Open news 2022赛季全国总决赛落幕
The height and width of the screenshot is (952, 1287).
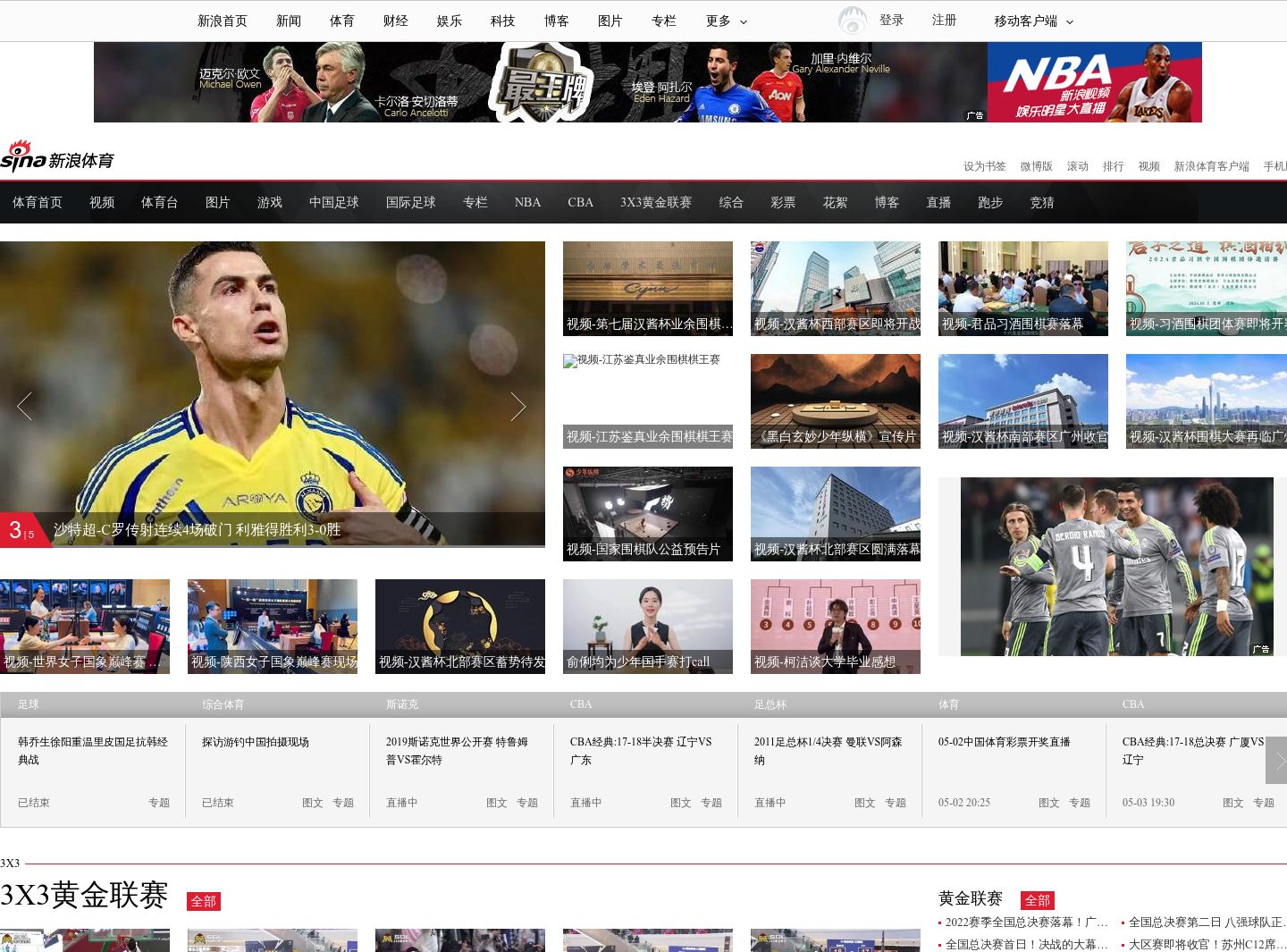pyautogui.click(x=1026, y=922)
